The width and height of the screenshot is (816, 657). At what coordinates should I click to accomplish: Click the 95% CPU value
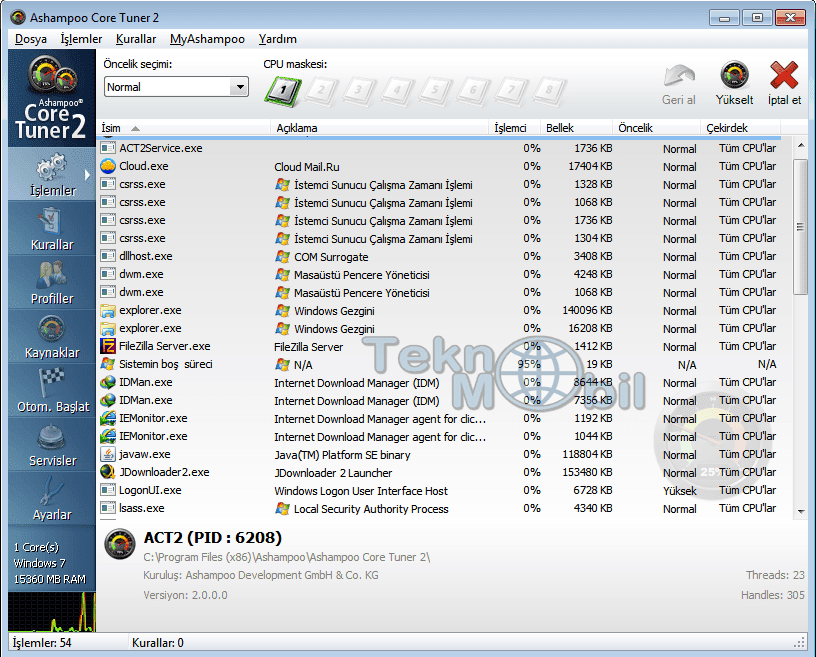coord(529,364)
